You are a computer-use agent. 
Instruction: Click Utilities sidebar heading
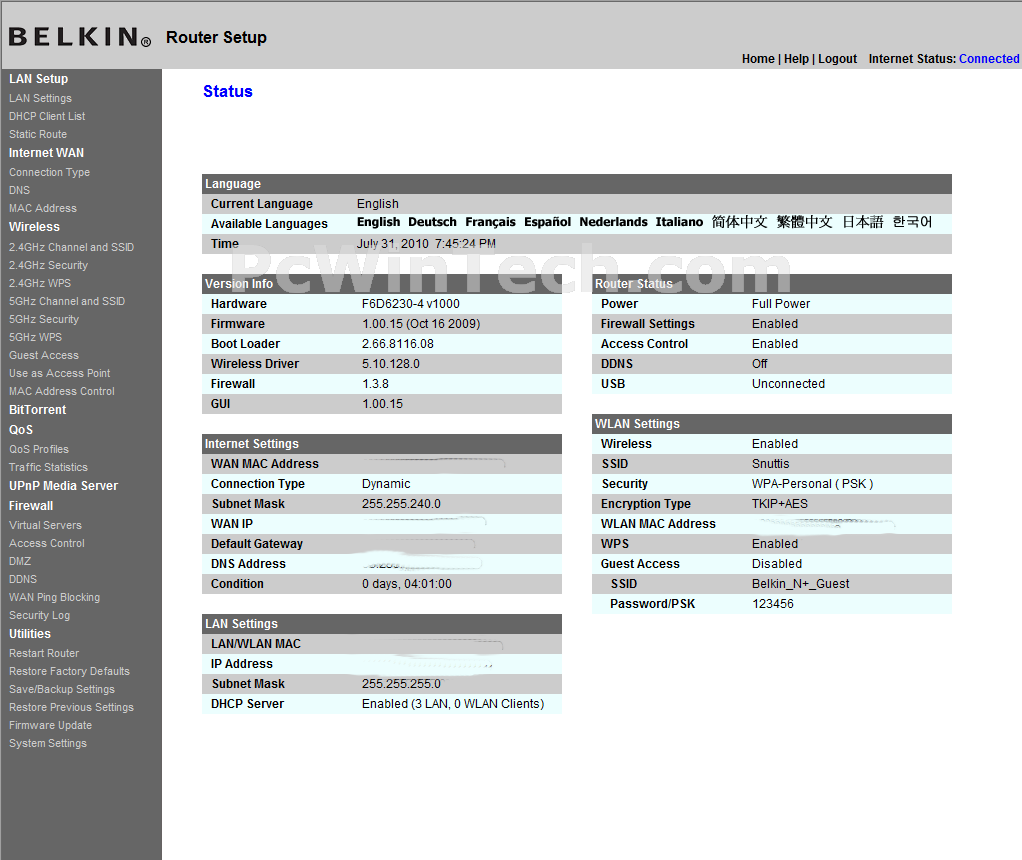click(x=29, y=634)
